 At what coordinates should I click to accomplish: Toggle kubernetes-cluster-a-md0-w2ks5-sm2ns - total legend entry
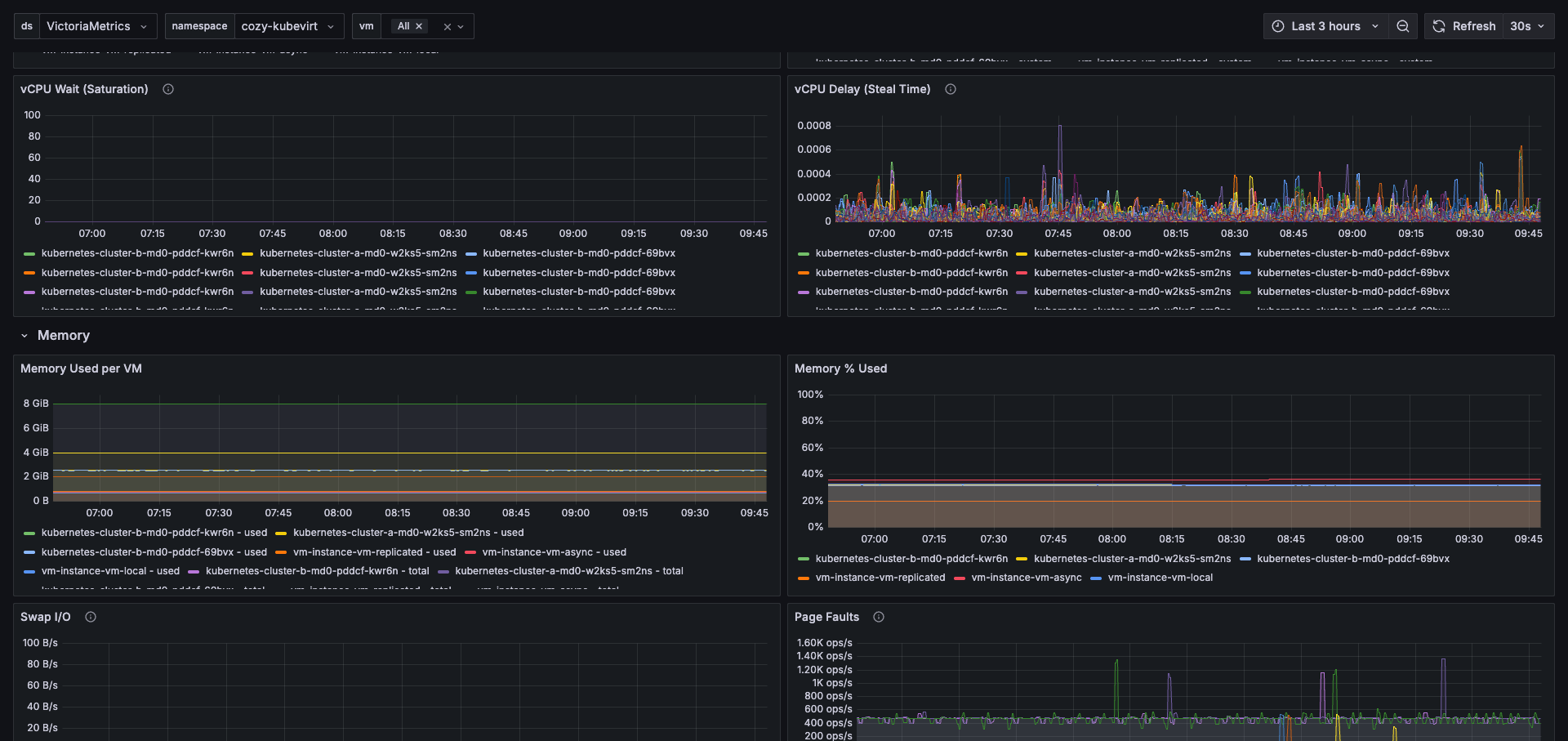click(x=569, y=571)
